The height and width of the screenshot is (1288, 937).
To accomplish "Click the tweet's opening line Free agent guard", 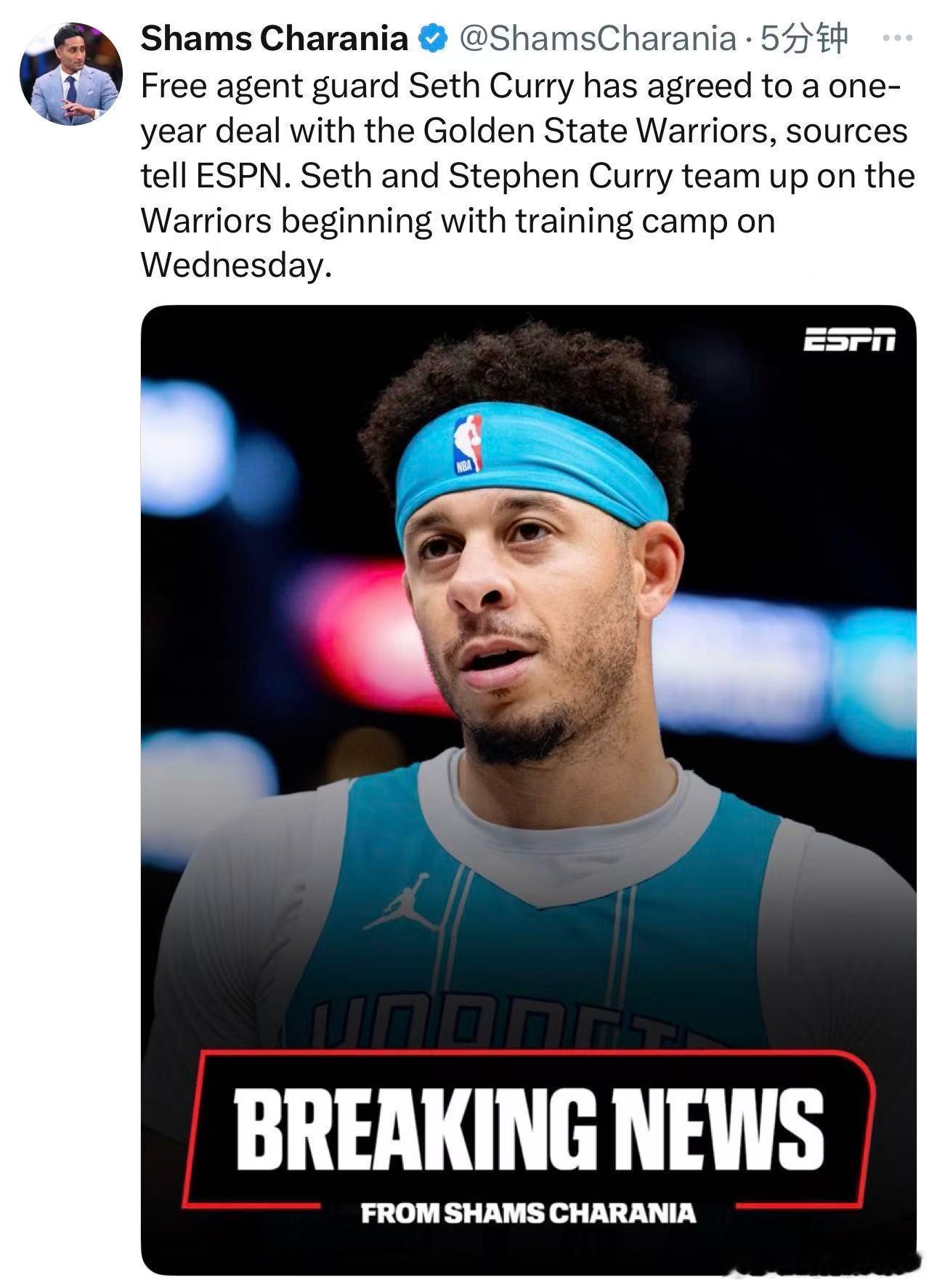I will point(270,87).
